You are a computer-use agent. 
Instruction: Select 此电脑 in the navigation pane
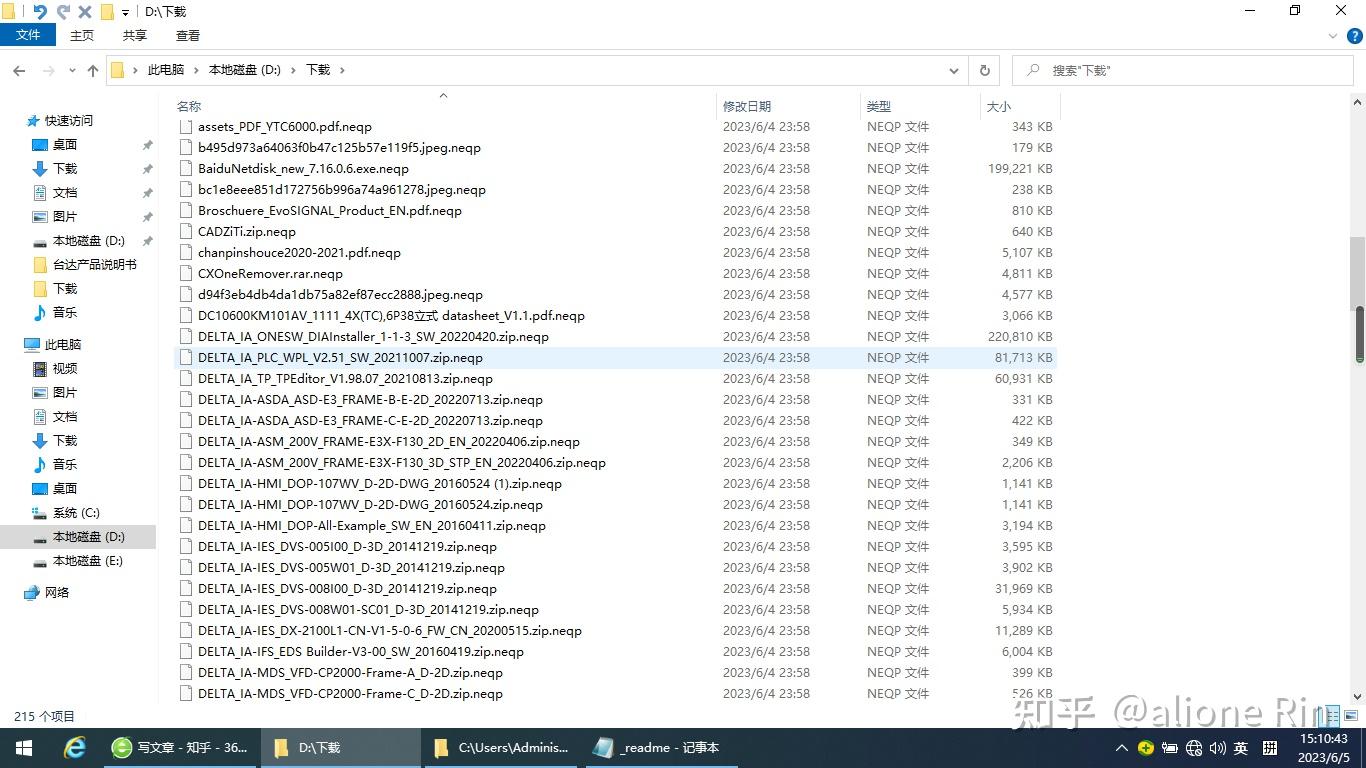(63, 344)
